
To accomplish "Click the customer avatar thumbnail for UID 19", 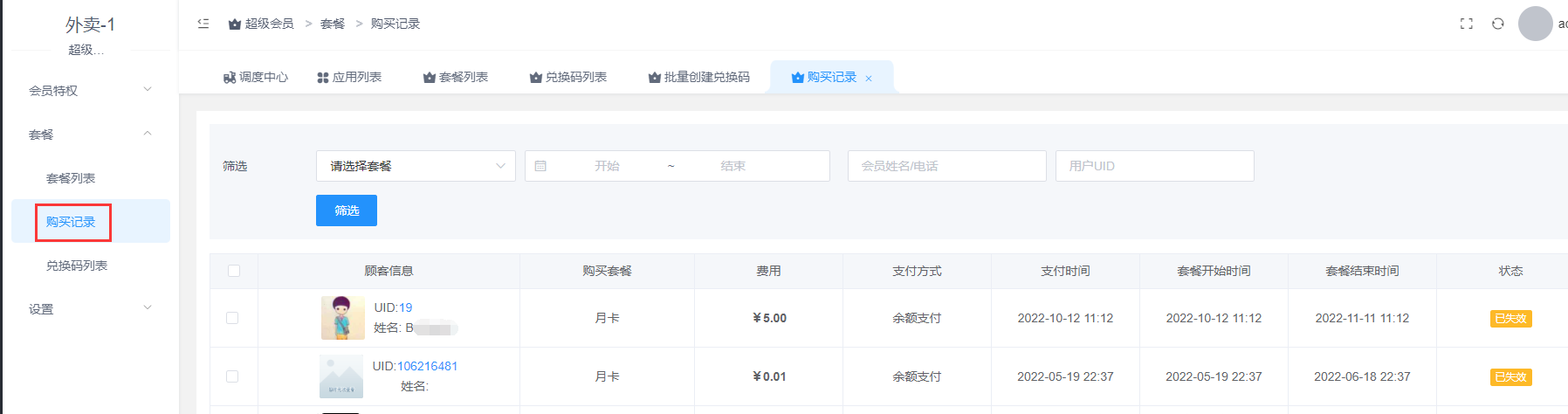I will [x=342, y=317].
